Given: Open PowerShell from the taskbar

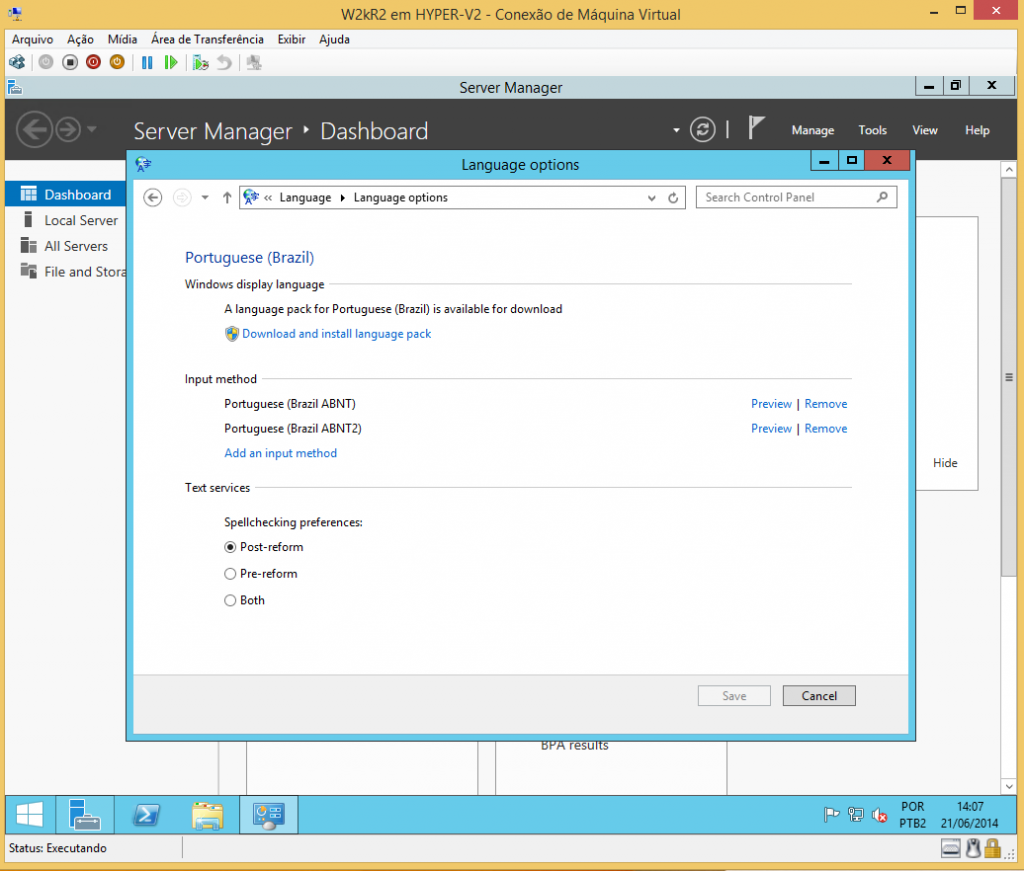Looking at the screenshot, I should point(146,816).
